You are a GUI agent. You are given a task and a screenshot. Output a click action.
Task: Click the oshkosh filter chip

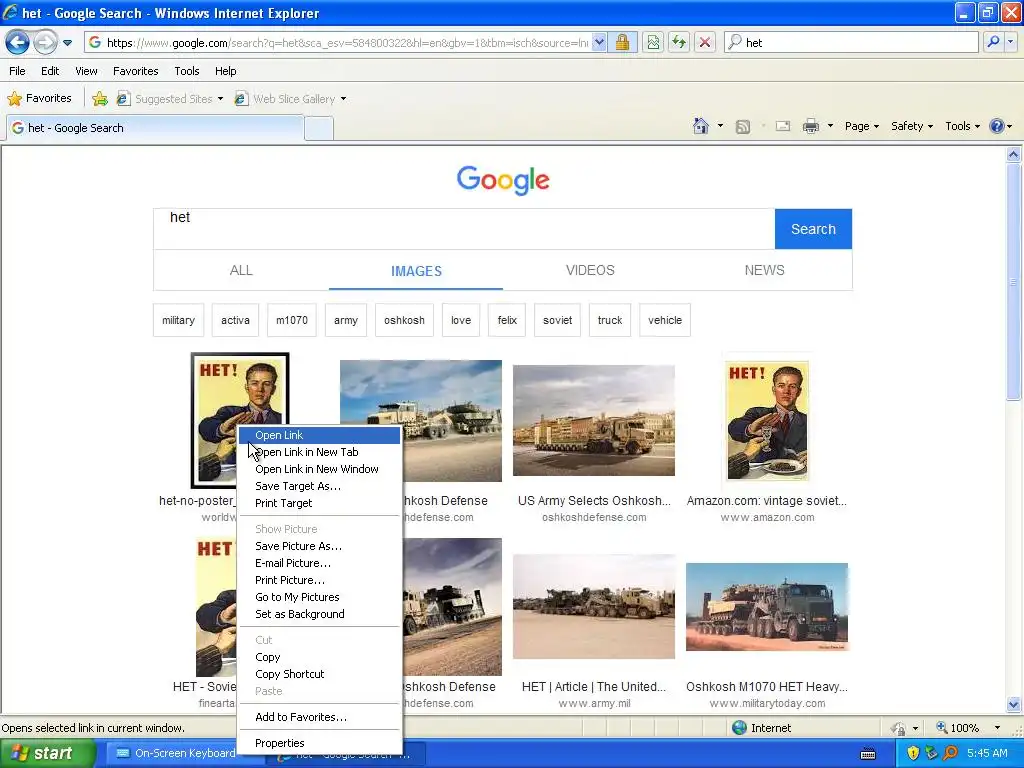click(x=404, y=320)
